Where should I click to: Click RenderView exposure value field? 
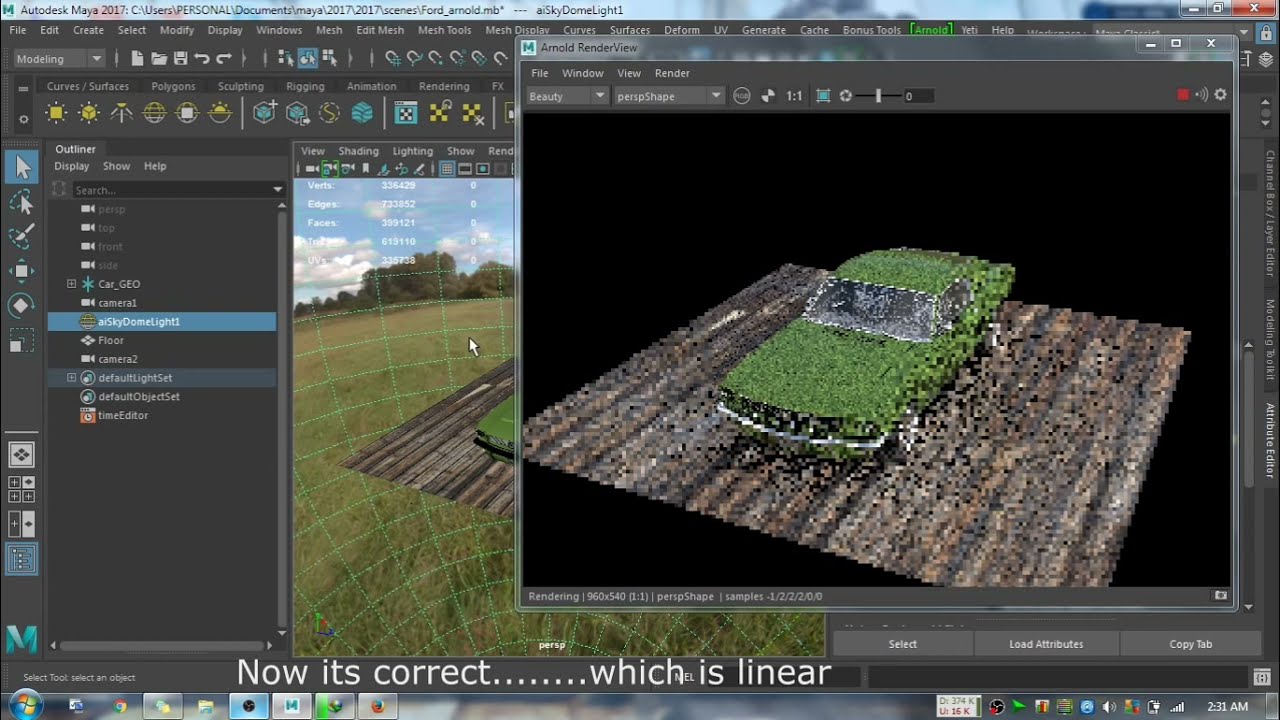(x=918, y=96)
